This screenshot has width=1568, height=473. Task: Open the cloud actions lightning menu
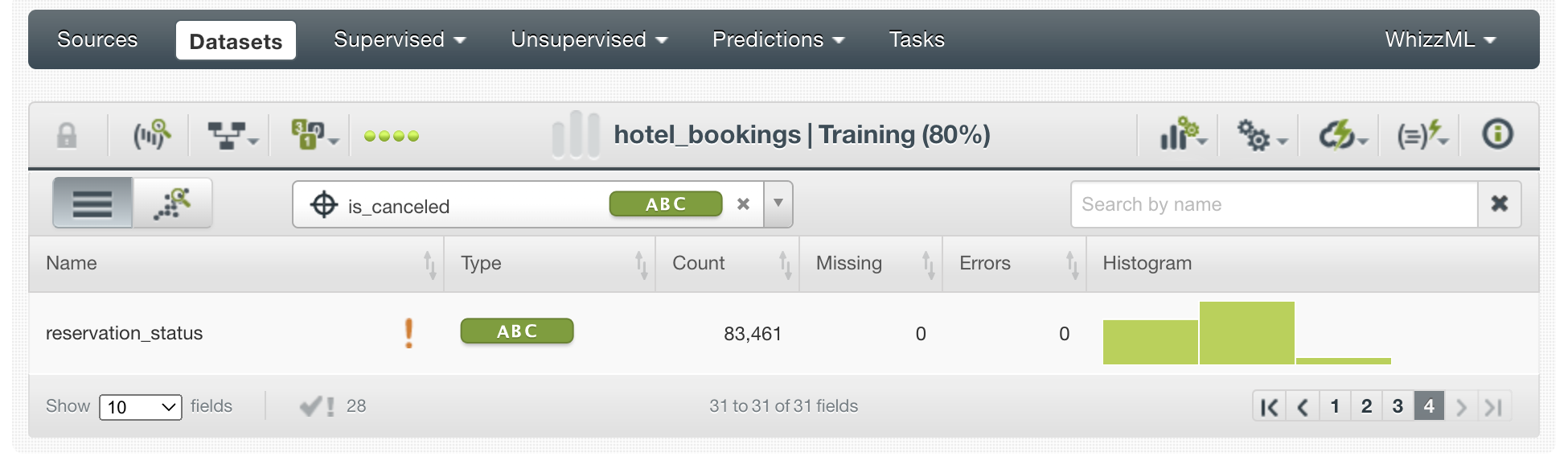click(x=1341, y=135)
